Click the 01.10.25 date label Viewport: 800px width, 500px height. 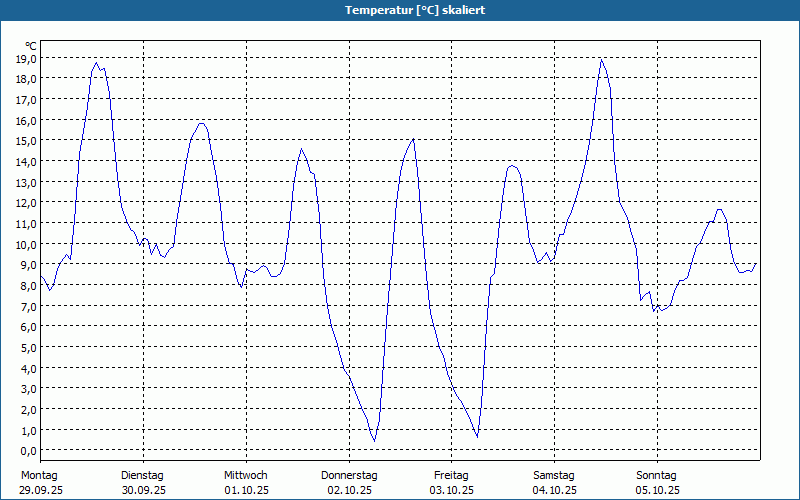coord(246,490)
